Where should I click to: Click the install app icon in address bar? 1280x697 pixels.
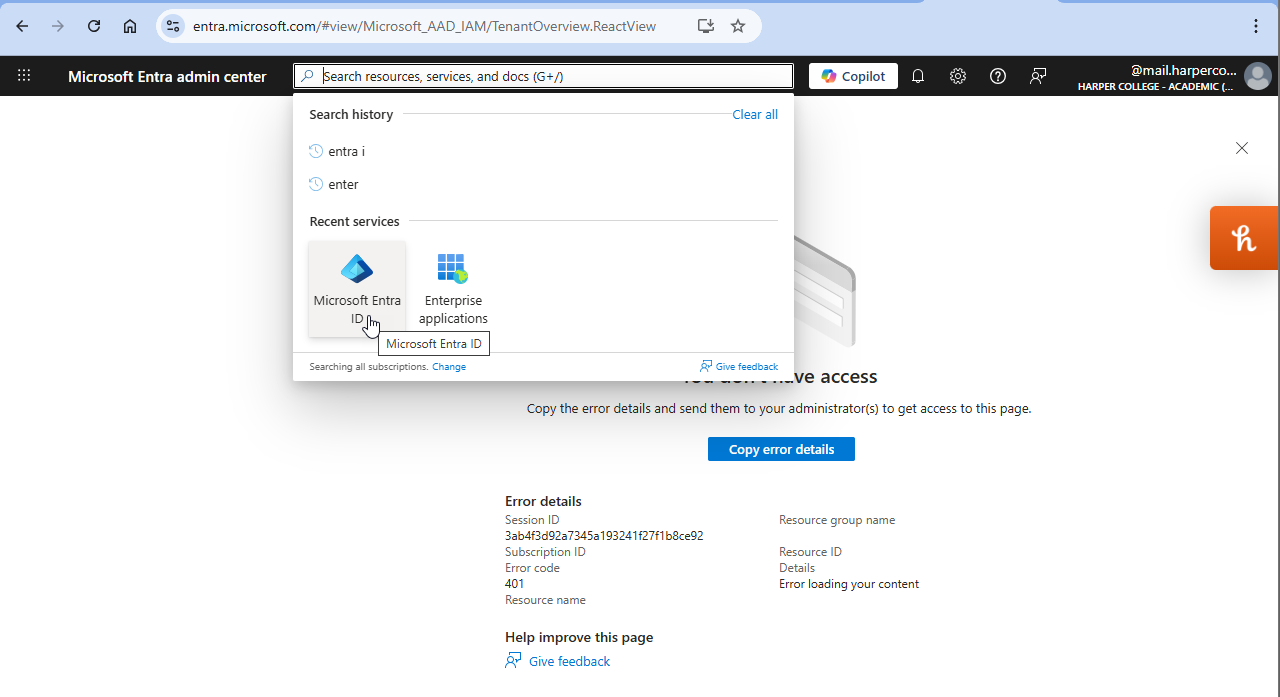706,27
